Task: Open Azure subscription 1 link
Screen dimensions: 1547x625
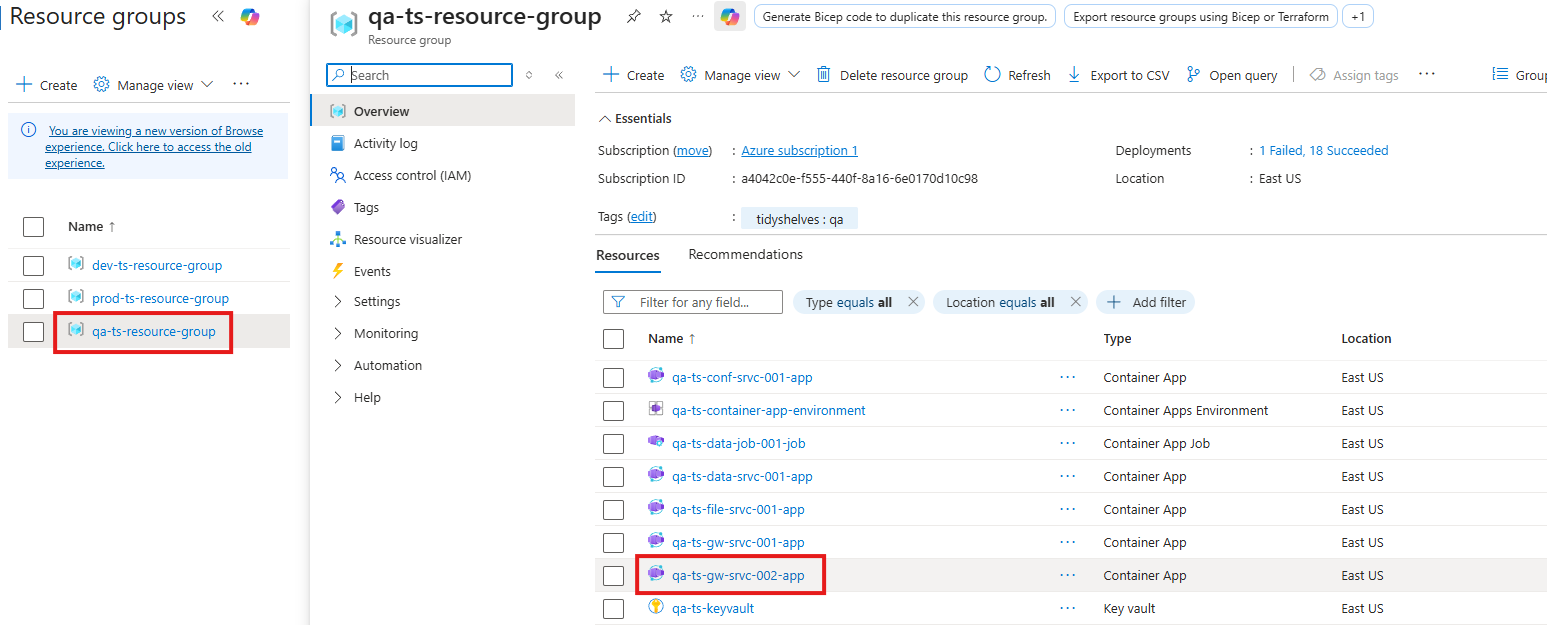Action: pos(799,150)
